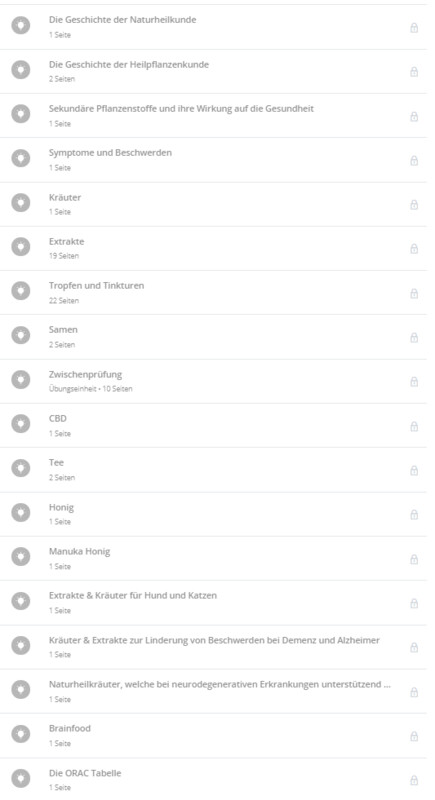Viewport: 435px width, 800px height.
Task: Click the lightbulb icon beside Manuka Honig
Action: point(21,557)
